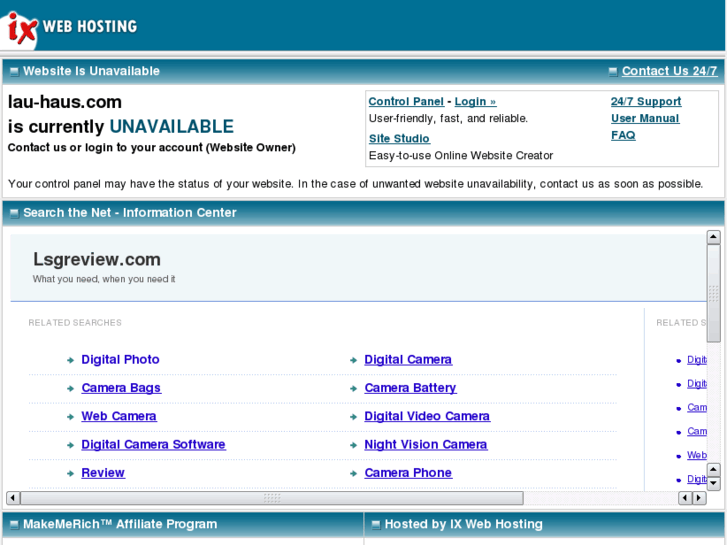
Task: Open Web Camera related search
Action: click(x=119, y=416)
